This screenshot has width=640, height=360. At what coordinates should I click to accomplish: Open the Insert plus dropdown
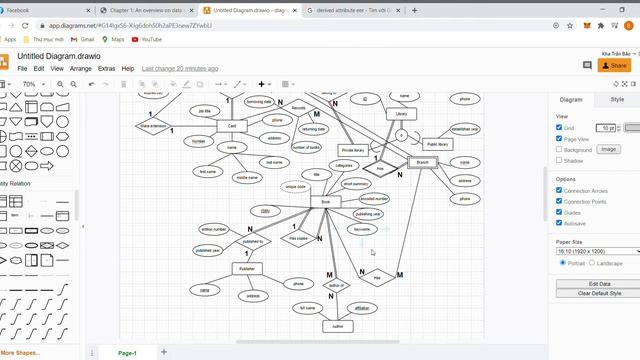click(264, 84)
